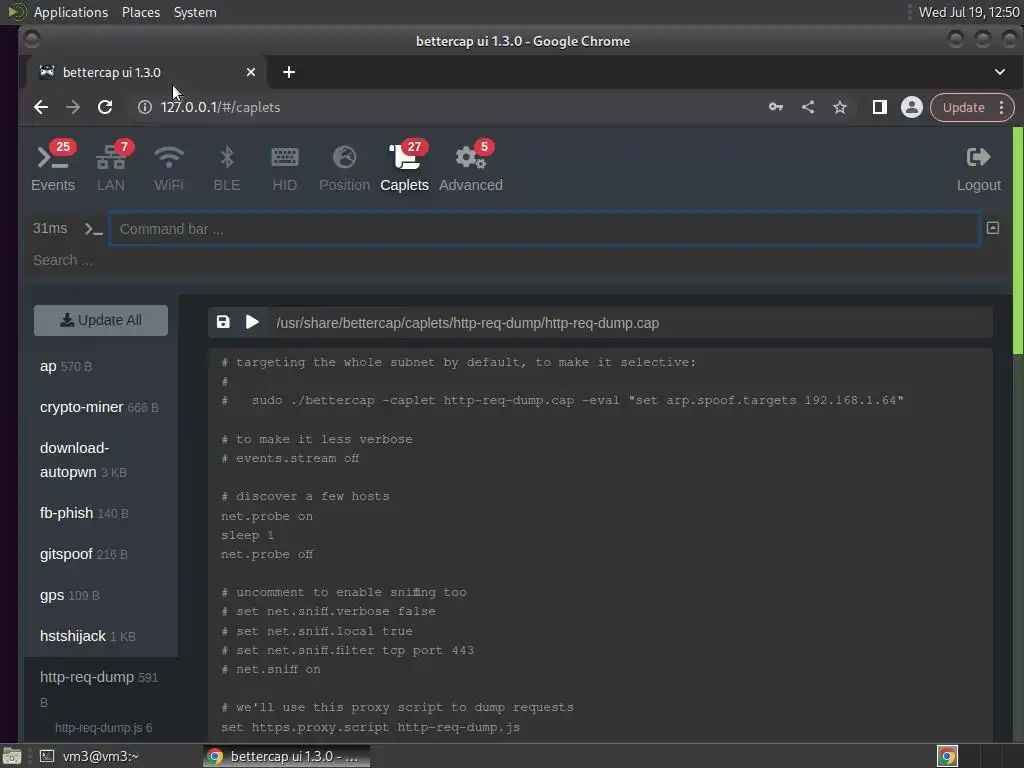Click the browser forward arrow
This screenshot has width=1024, height=768.
[73, 107]
